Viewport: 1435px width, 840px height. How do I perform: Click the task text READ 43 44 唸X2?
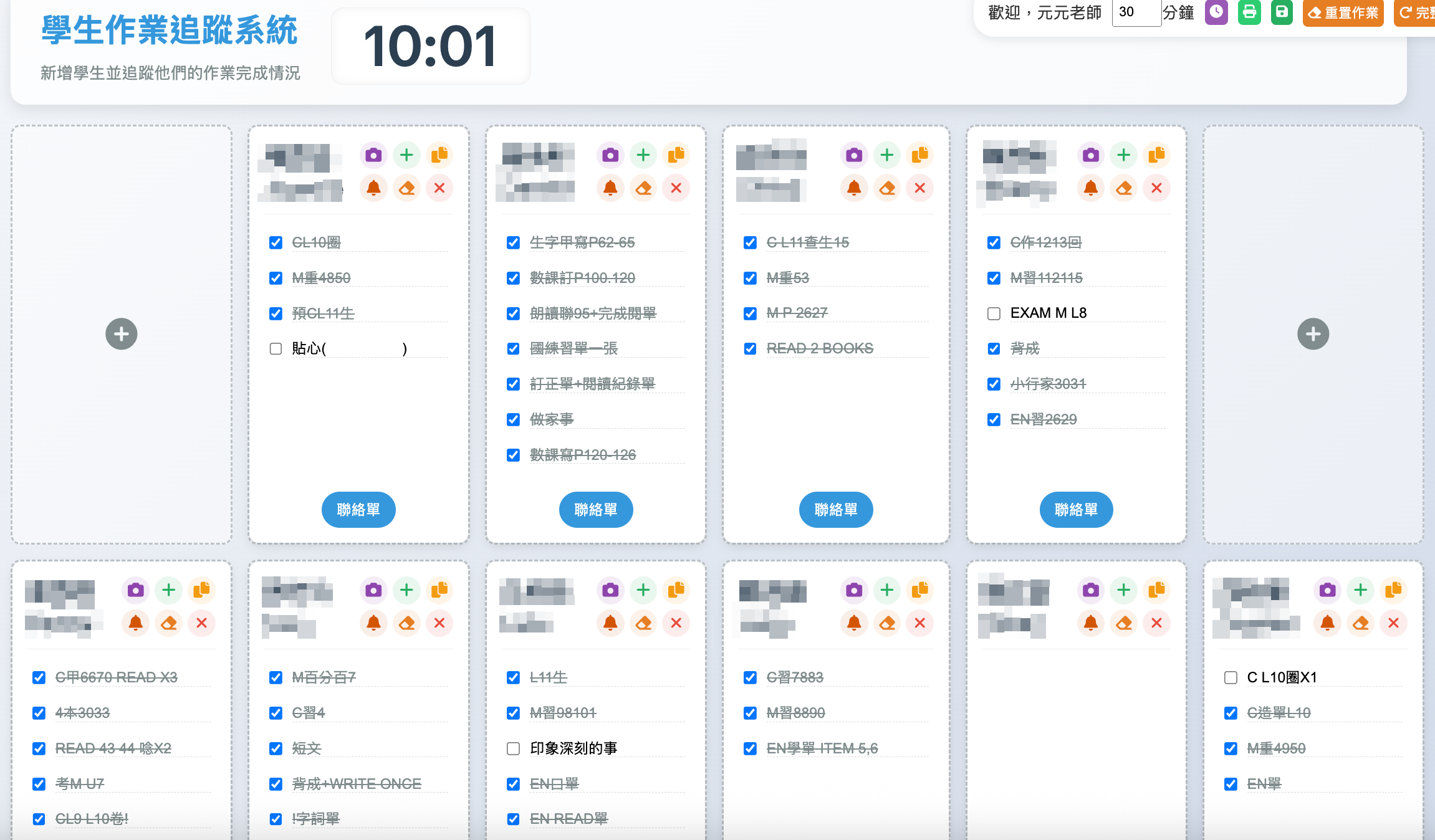tap(113, 748)
